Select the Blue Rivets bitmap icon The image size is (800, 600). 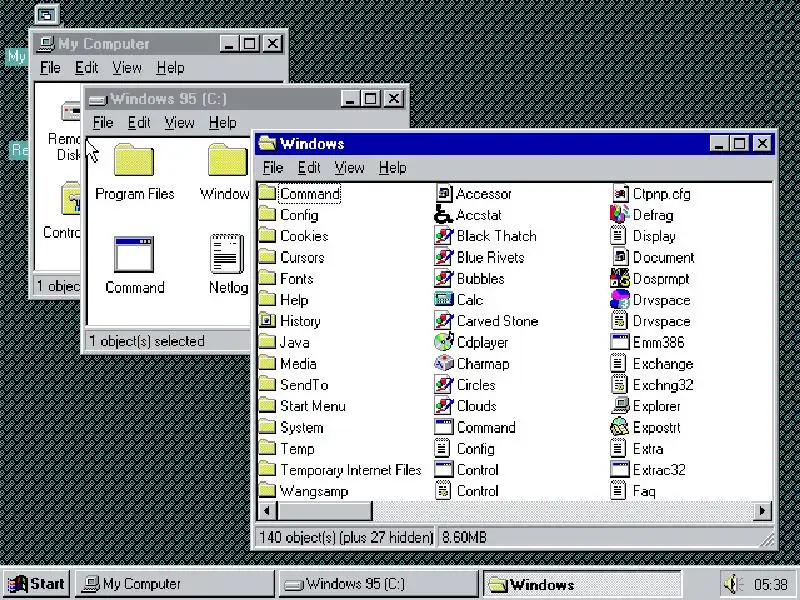[443, 257]
